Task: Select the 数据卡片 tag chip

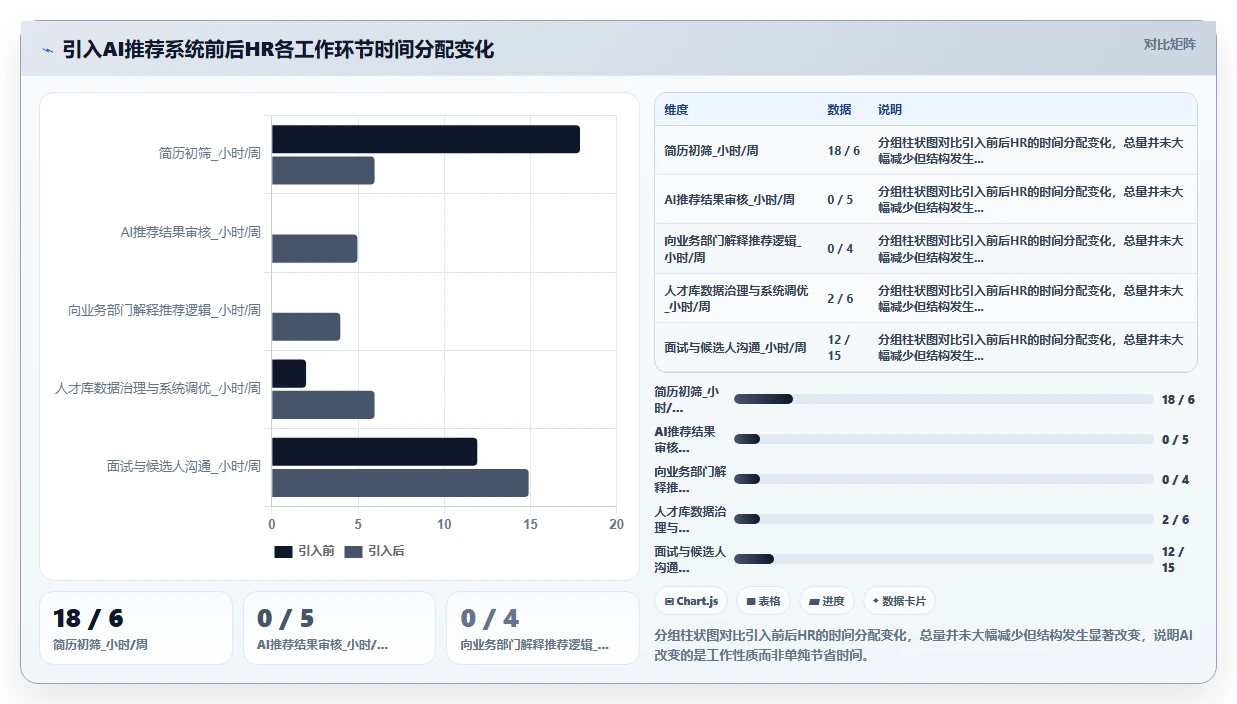Action: (x=899, y=601)
